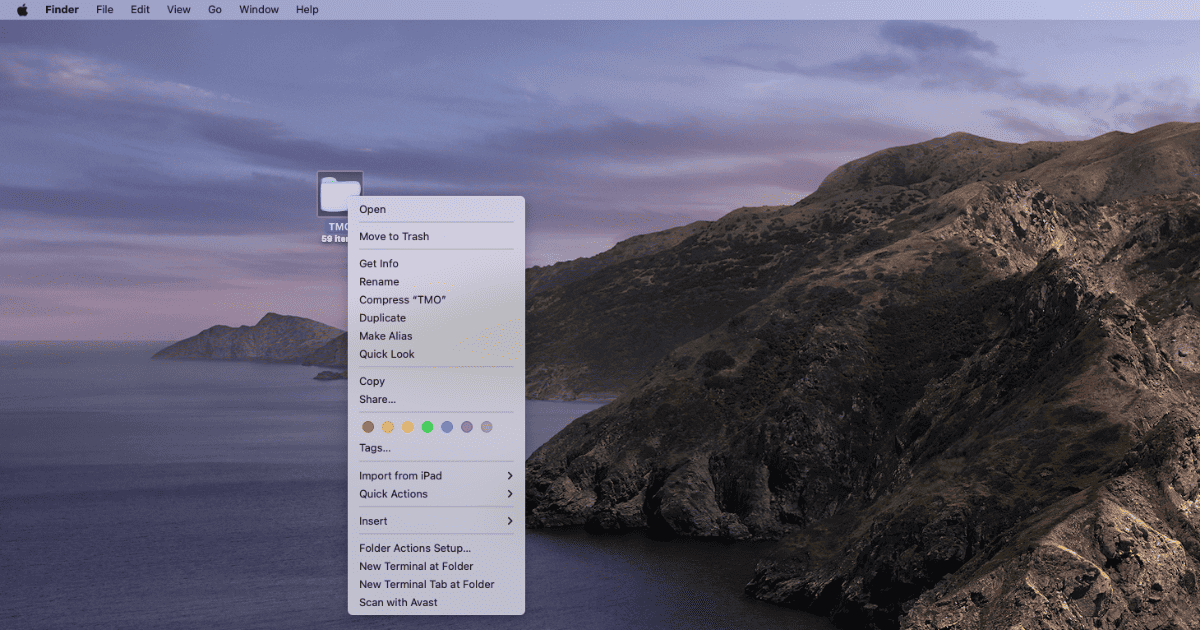This screenshot has height=630, width=1200.
Task: Apply the last gray color tag
Action: 487,427
